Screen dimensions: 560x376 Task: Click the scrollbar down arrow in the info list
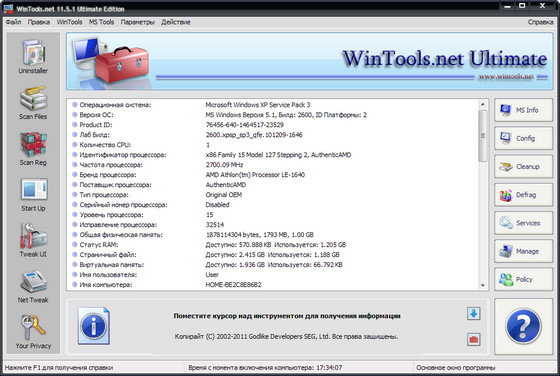click(x=482, y=285)
